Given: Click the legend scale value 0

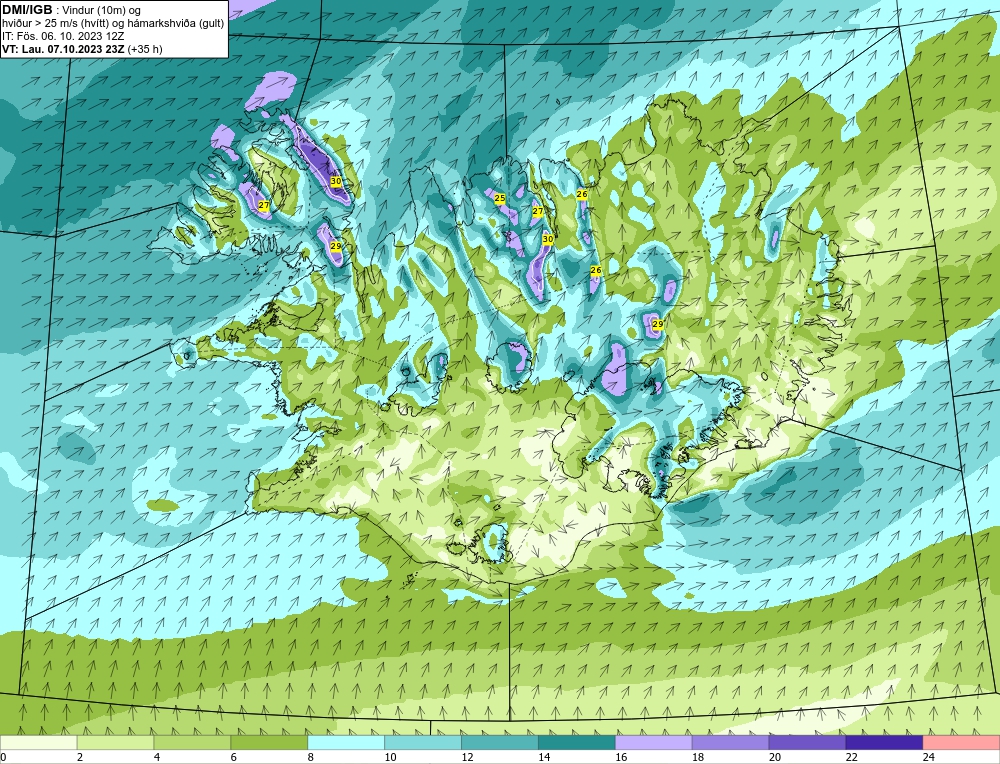Looking at the screenshot, I should 3,757.
